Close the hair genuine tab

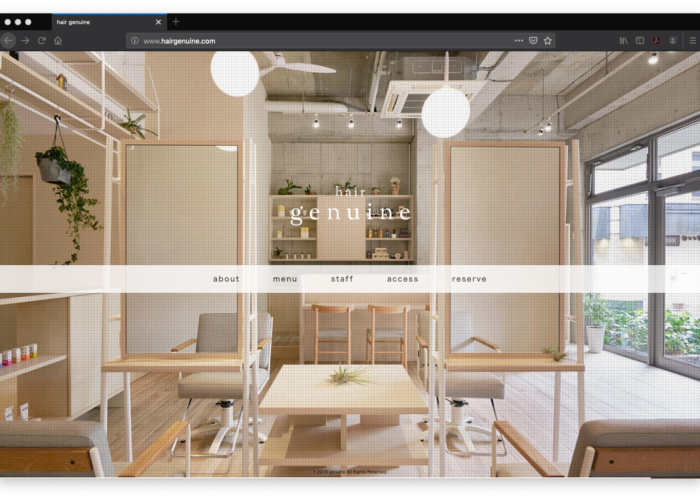click(x=158, y=21)
